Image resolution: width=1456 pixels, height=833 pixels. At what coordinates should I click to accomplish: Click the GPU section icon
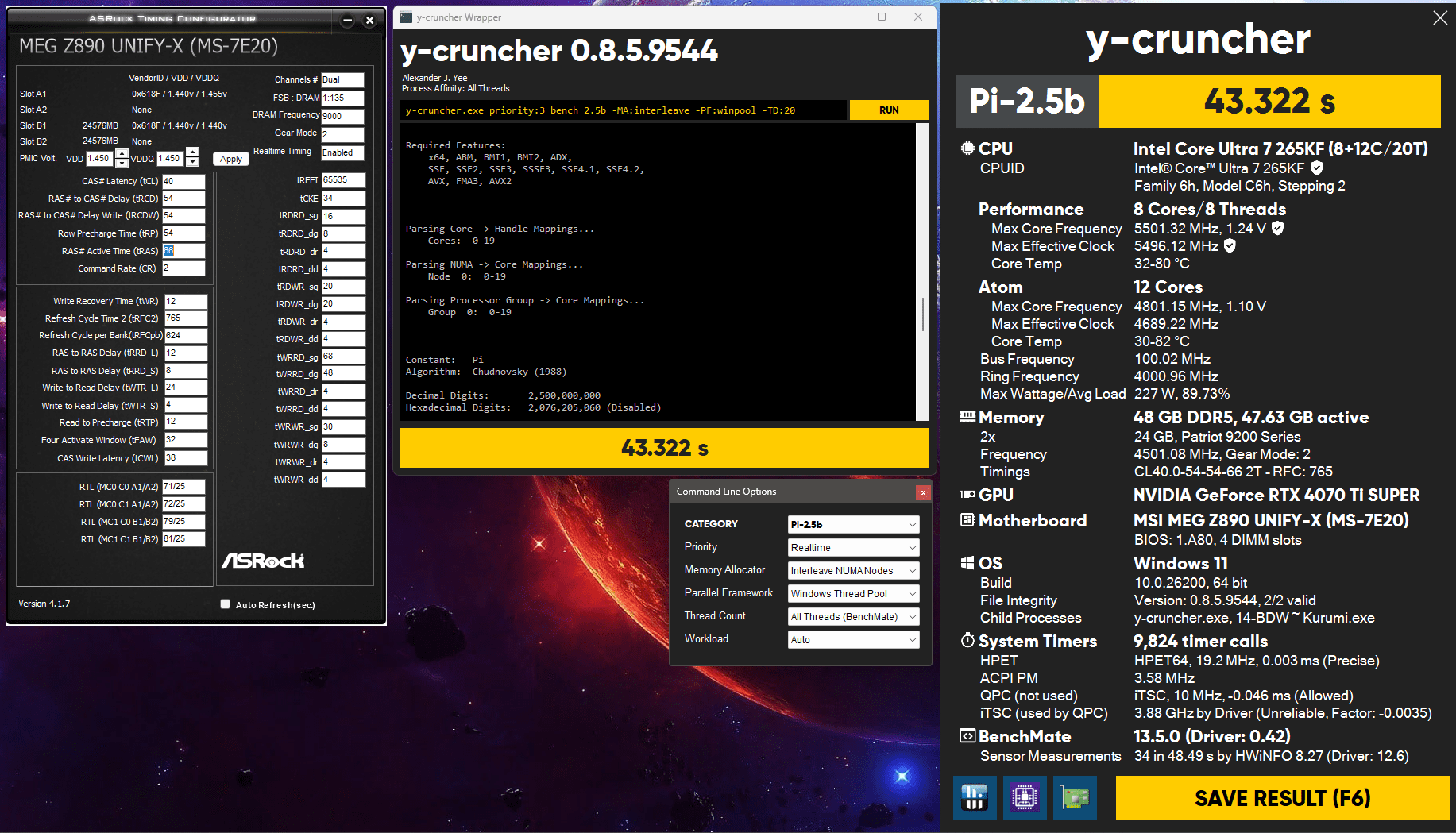tap(967, 495)
